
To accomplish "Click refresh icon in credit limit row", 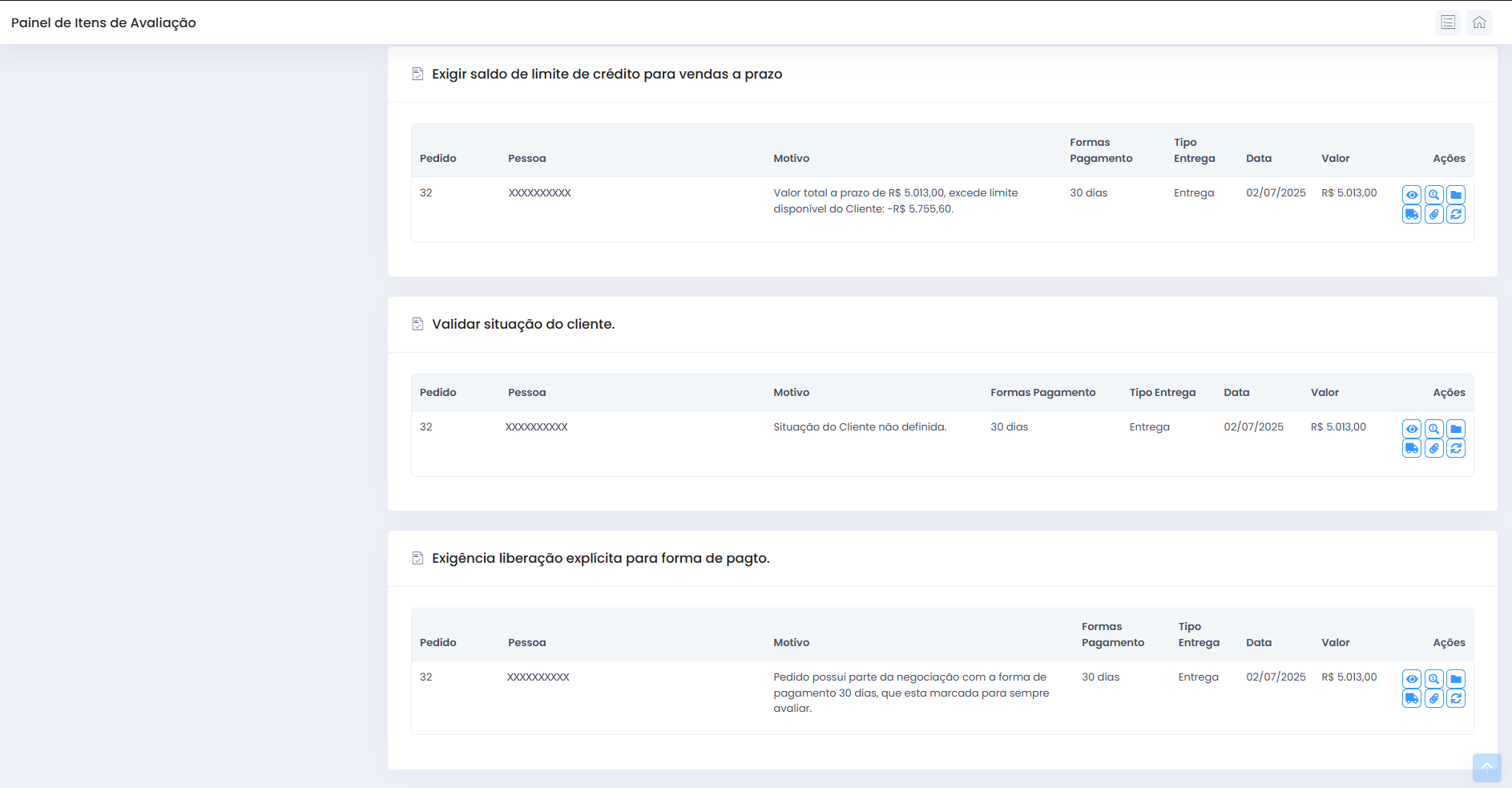I will click(1456, 214).
